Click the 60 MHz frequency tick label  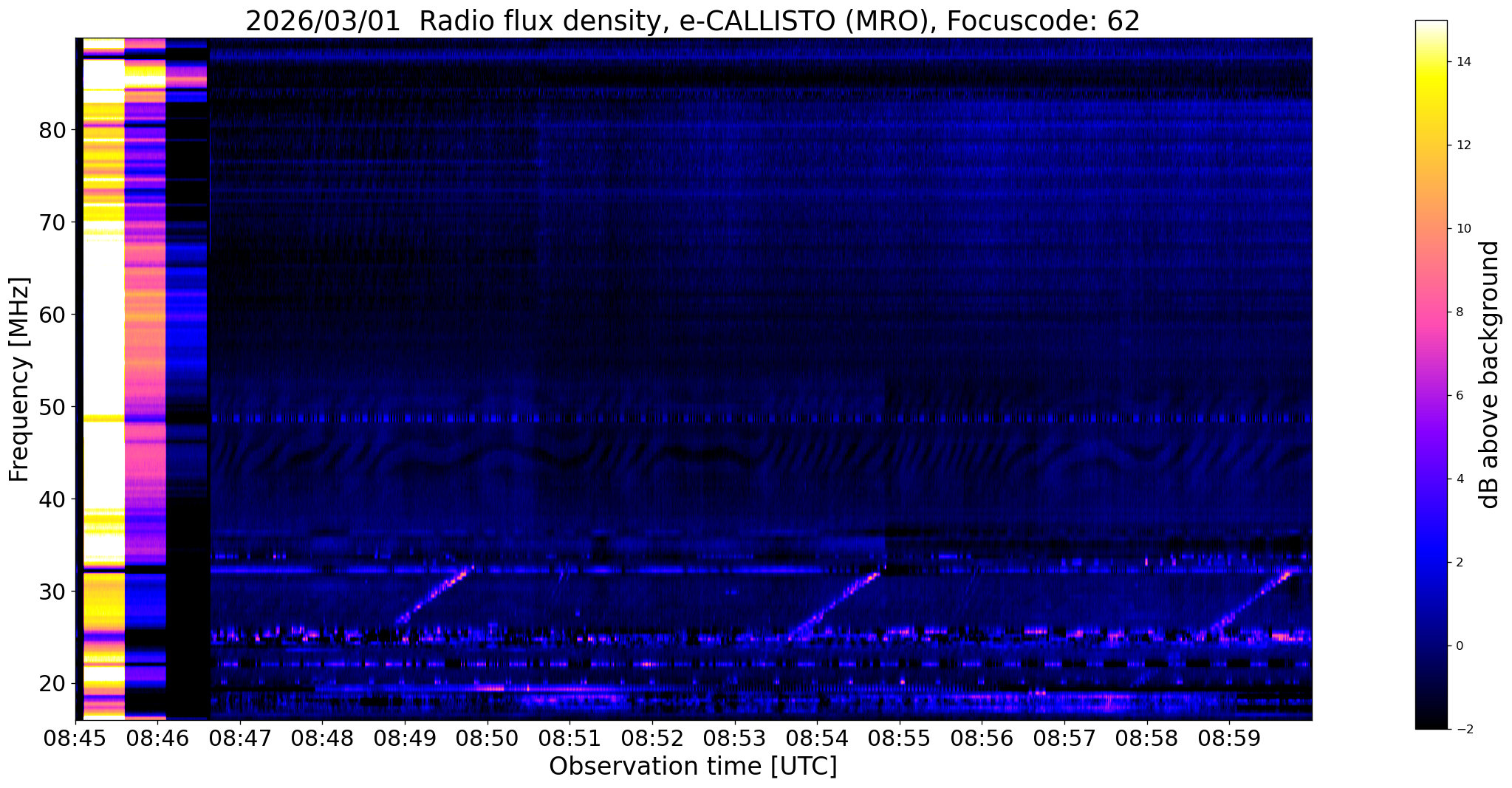click(52, 315)
